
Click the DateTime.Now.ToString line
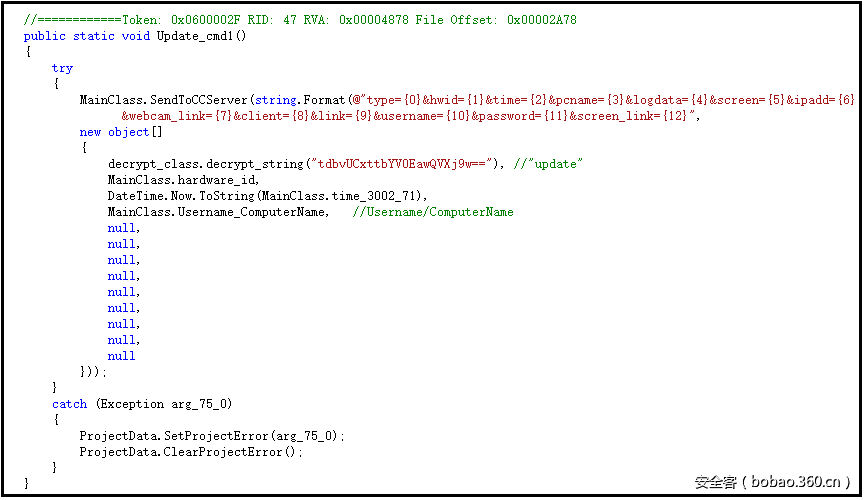pos(267,196)
